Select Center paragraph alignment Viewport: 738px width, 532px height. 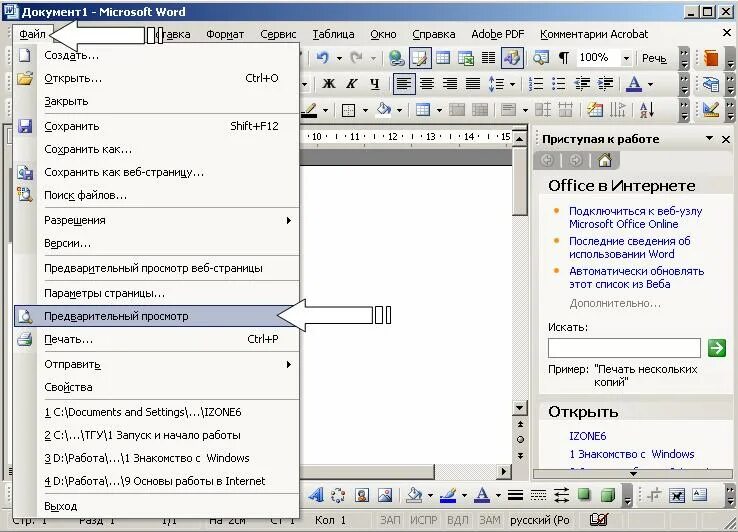click(x=427, y=84)
